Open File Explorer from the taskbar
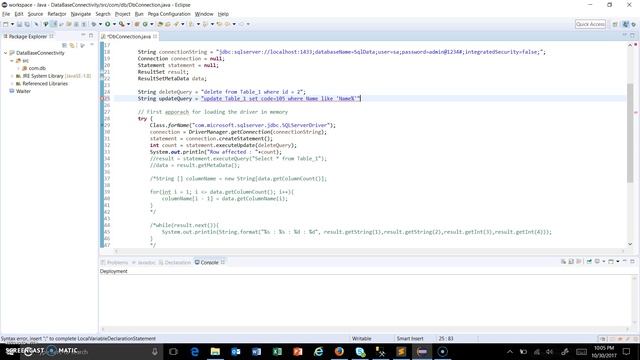The image size is (640, 360). [x=215, y=351]
